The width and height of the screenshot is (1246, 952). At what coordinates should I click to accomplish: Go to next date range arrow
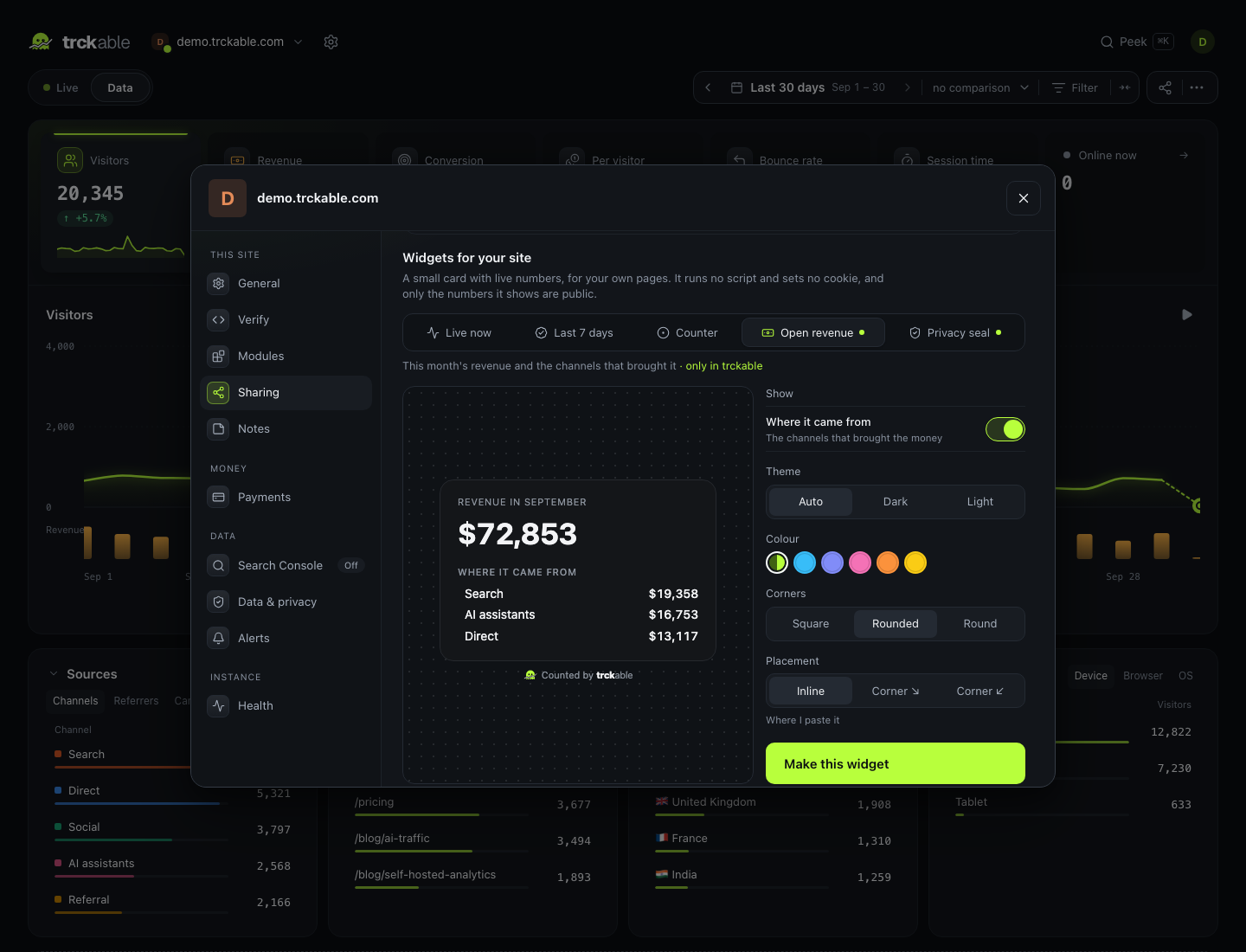[907, 87]
